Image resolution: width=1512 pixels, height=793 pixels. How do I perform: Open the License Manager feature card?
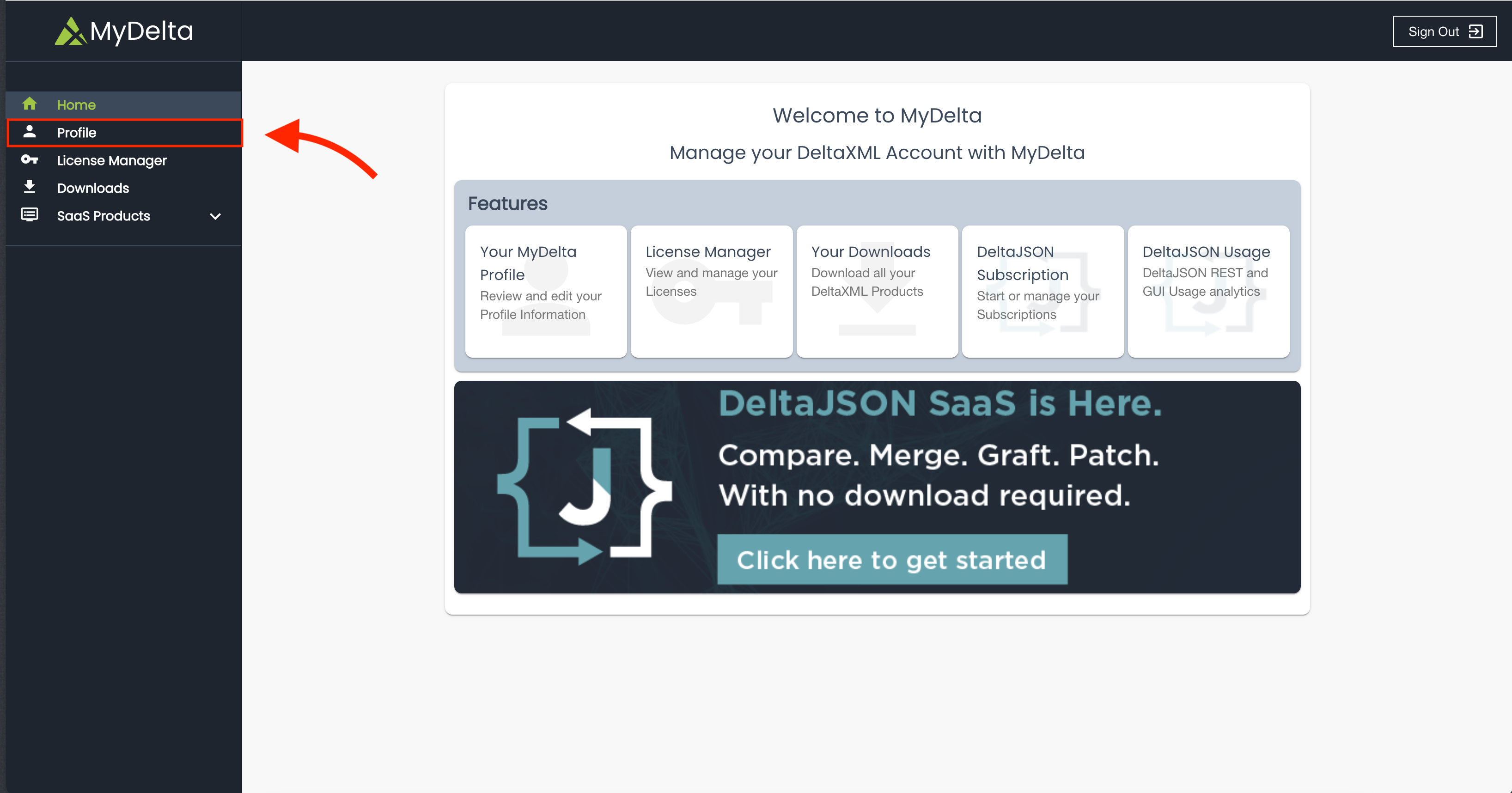pyautogui.click(x=711, y=291)
